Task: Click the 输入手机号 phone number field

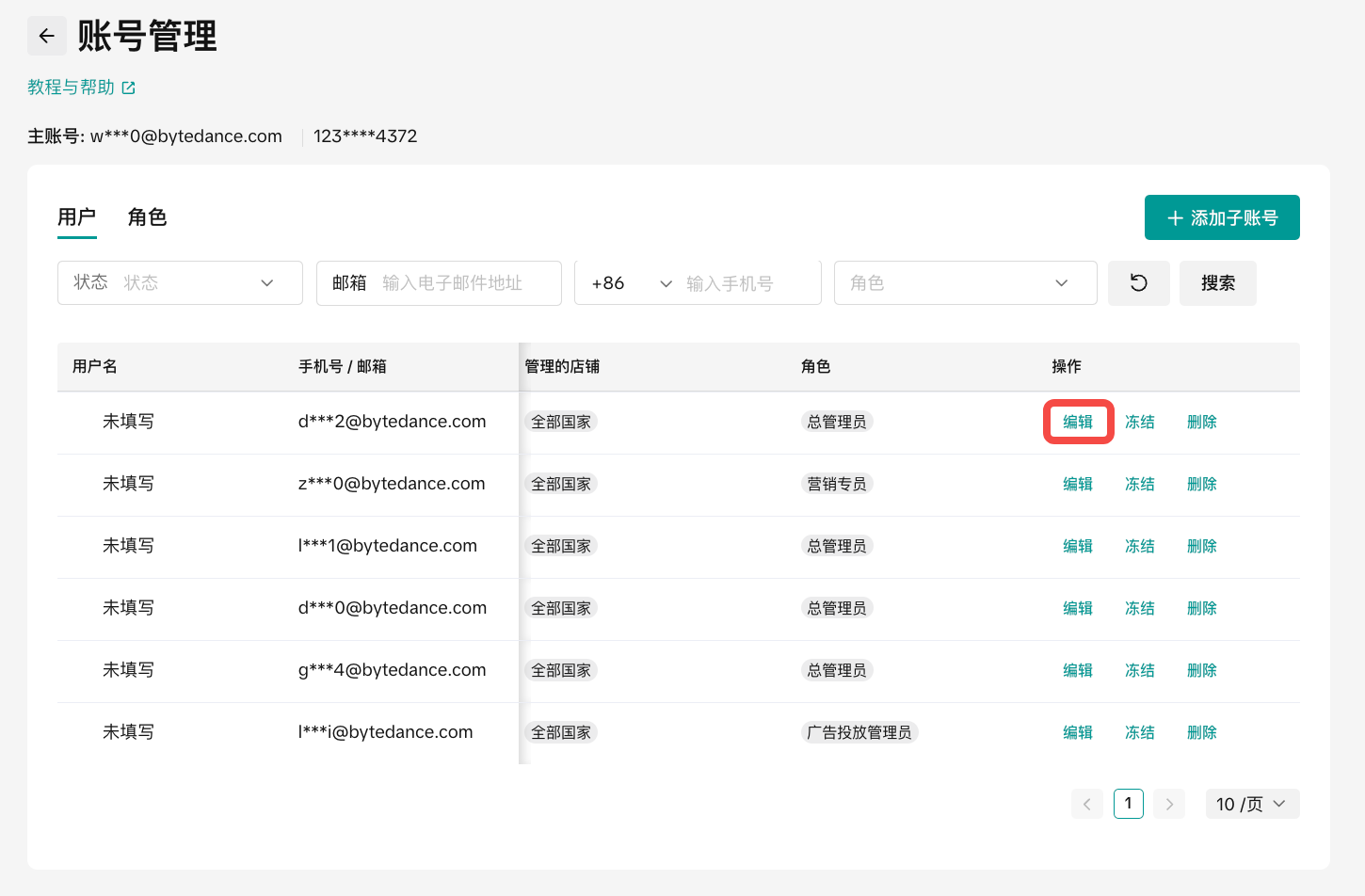Action: [x=748, y=283]
